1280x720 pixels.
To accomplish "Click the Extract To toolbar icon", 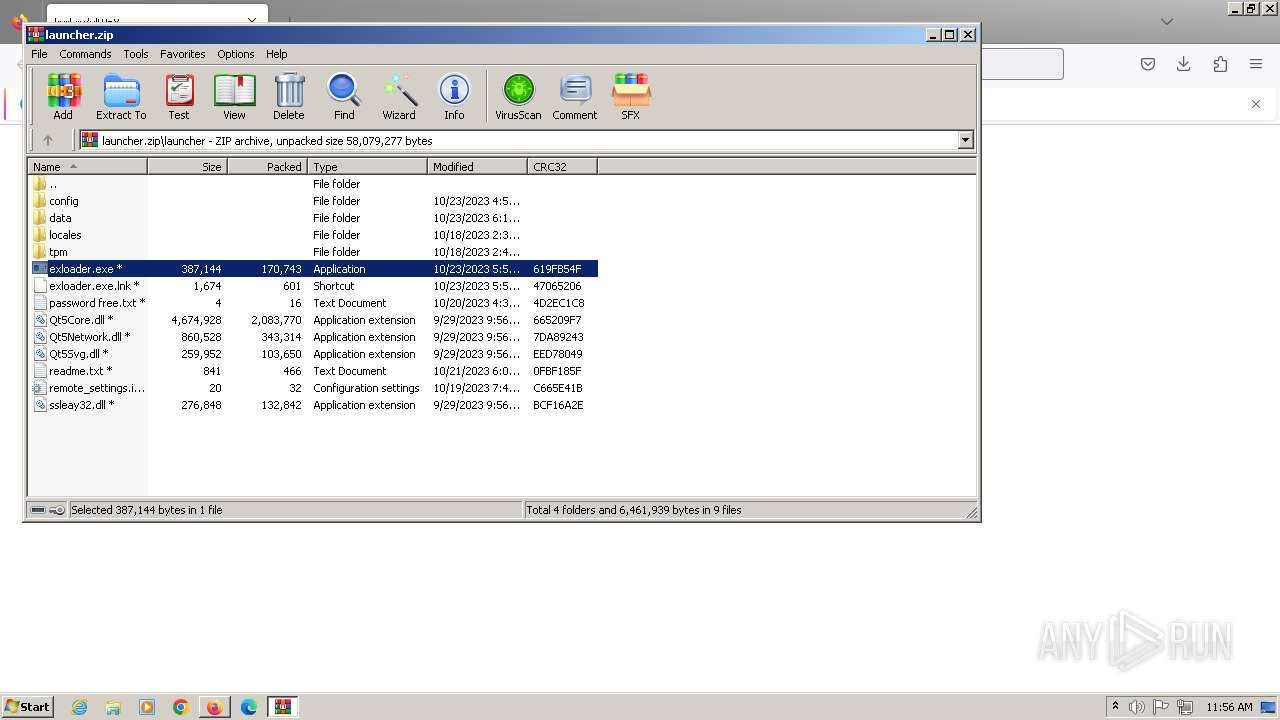I will point(121,97).
